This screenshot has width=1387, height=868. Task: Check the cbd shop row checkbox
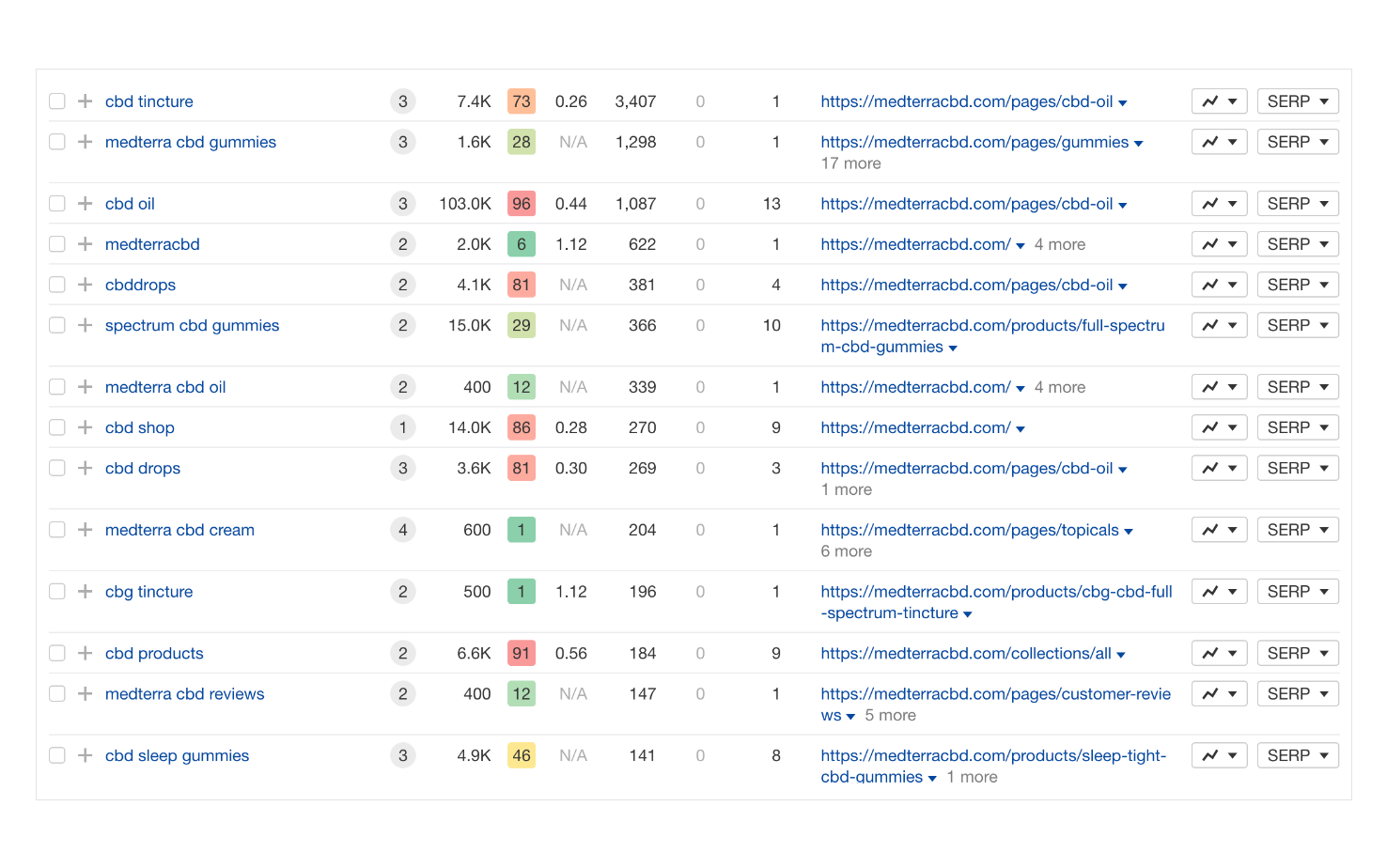point(57,427)
